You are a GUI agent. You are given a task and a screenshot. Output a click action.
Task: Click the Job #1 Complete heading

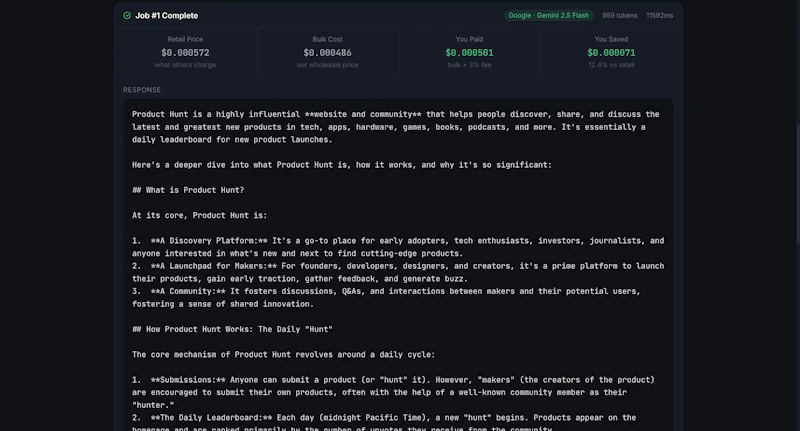click(166, 15)
